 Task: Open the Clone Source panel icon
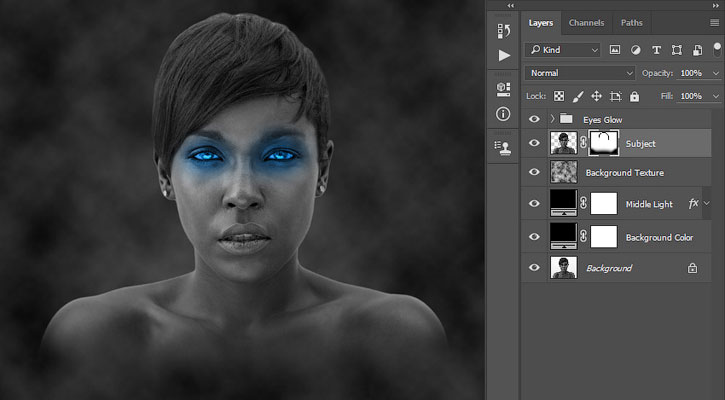tap(502, 147)
